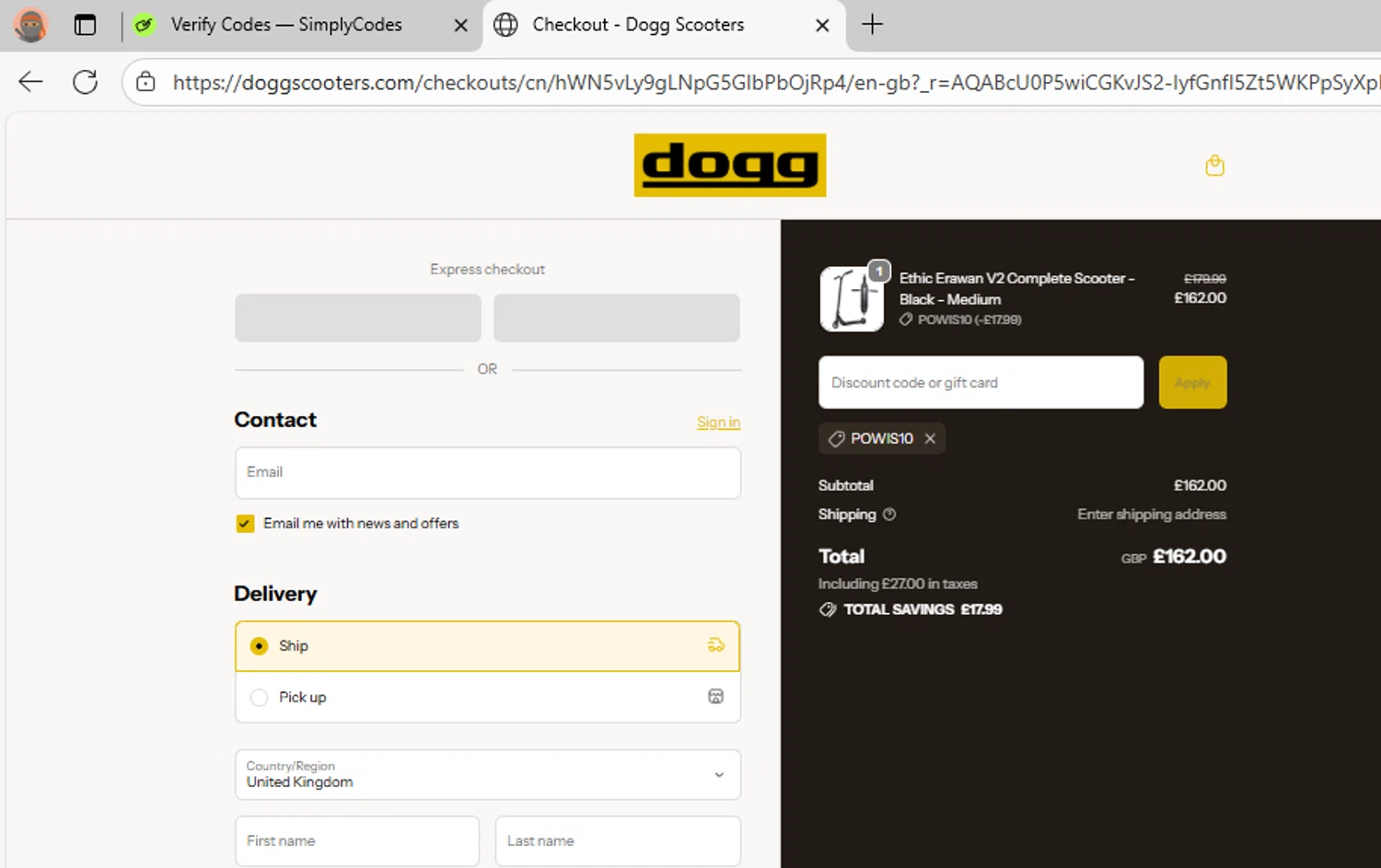Click the struck-through £179.99 price
The width and height of the screenshot is (1381, 868).
point(1204,278)
